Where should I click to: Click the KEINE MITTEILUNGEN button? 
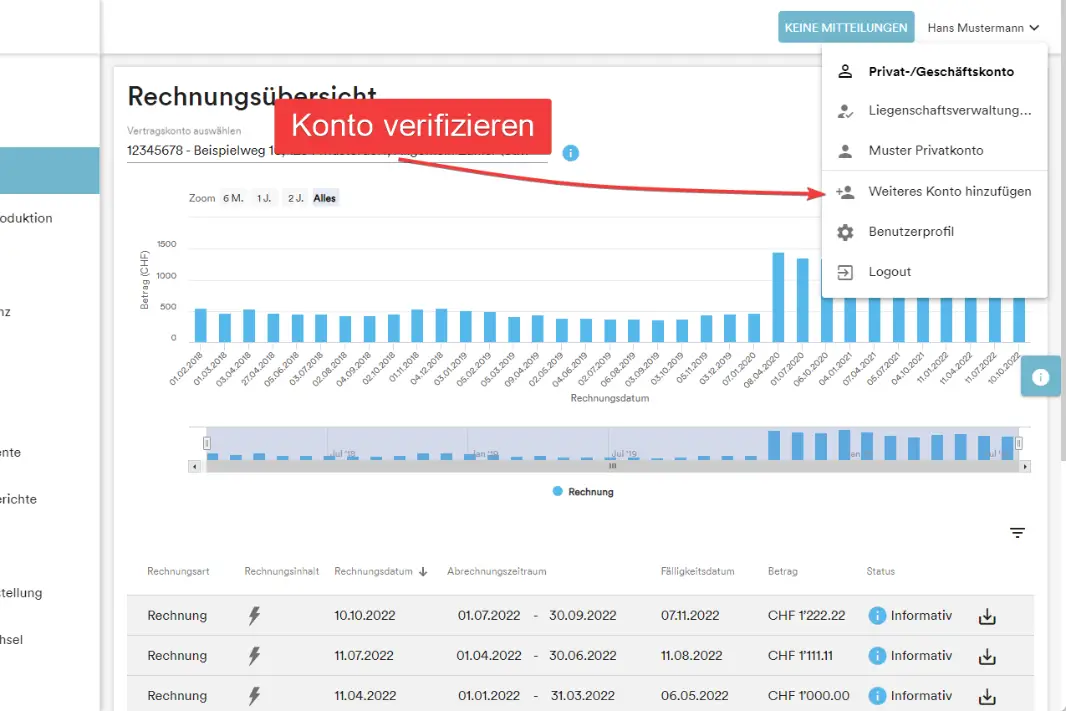click(846, 28)
